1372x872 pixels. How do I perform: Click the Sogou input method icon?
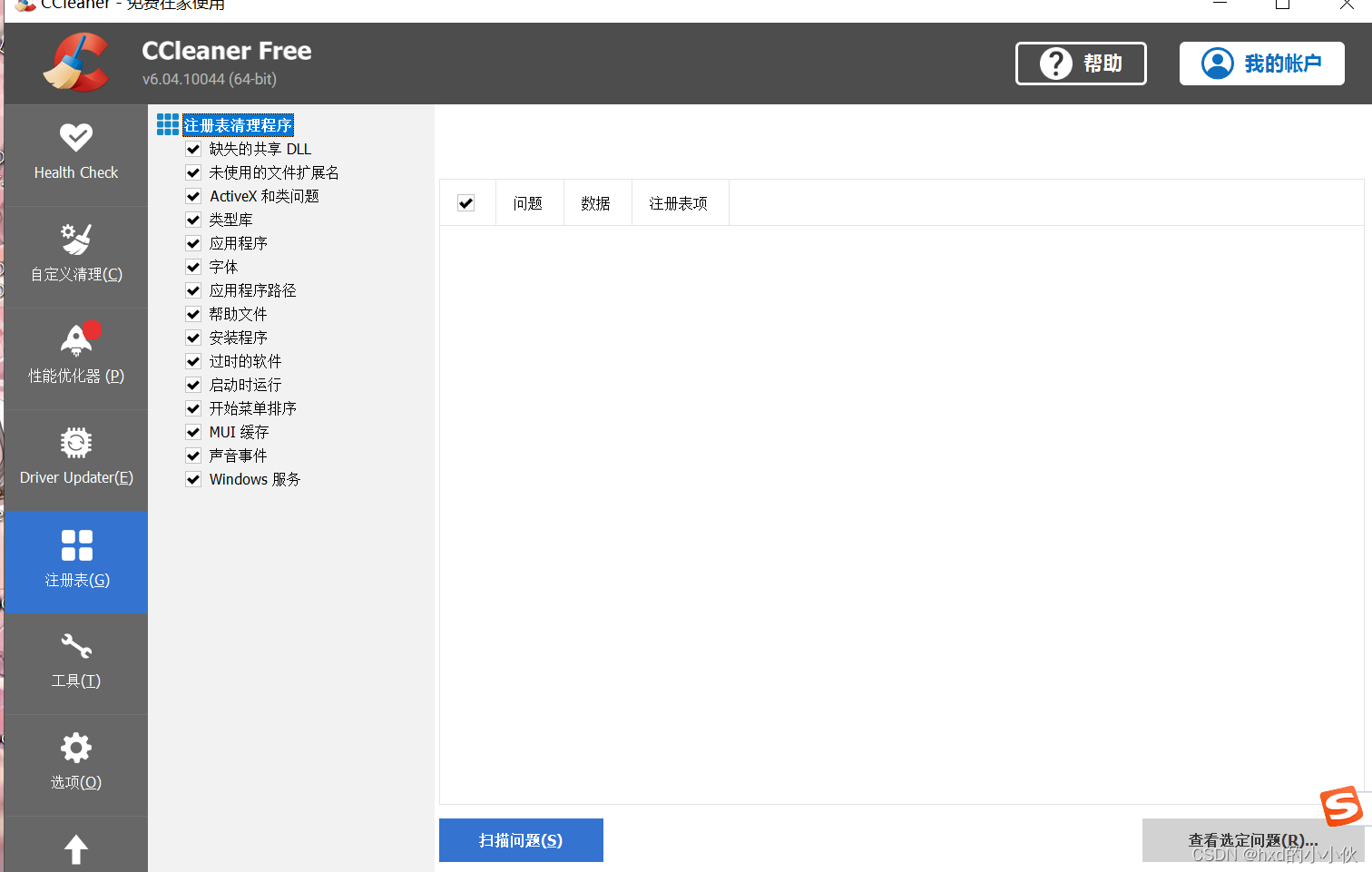point(1341,807)
